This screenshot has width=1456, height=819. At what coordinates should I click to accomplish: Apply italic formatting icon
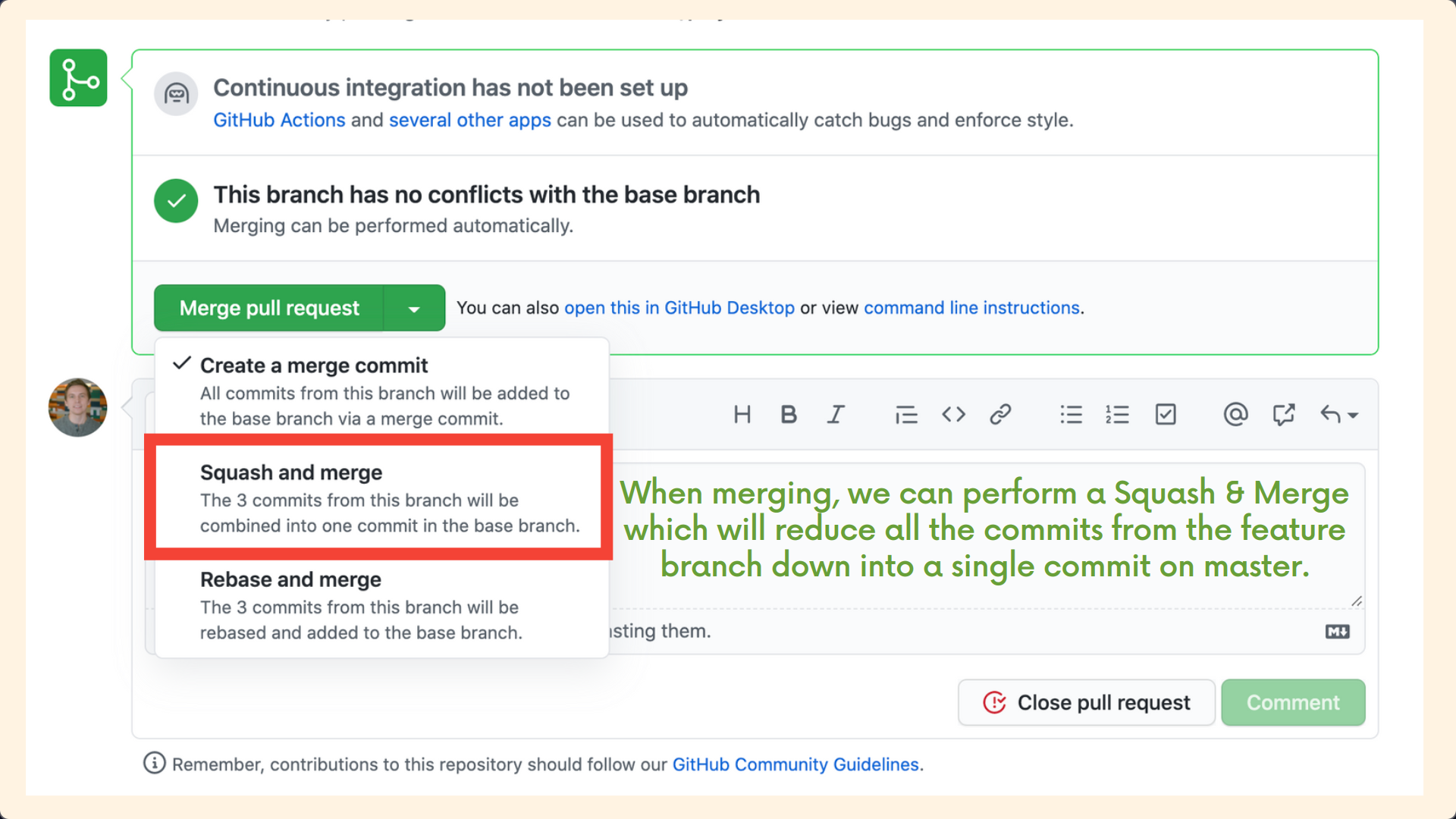coord(836,415)
